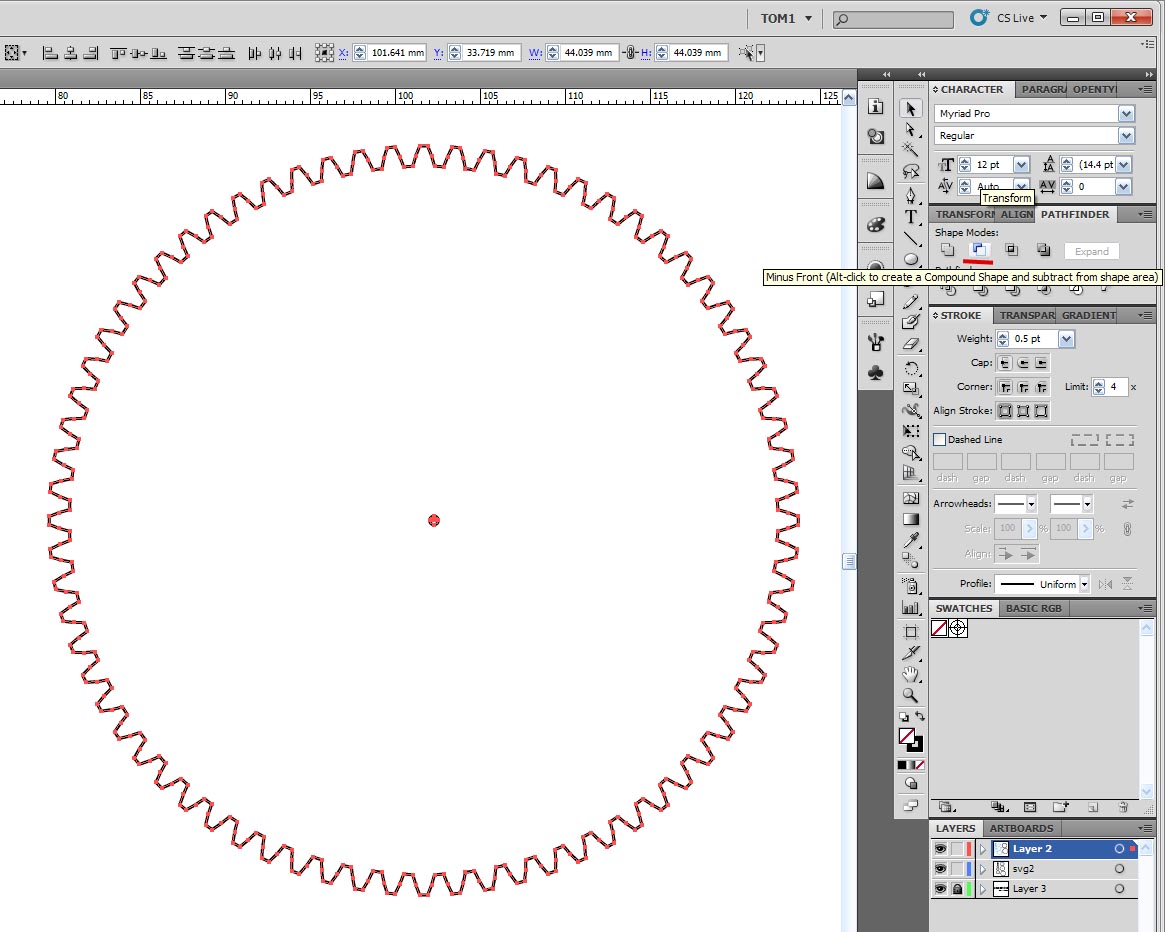Expand Layer 2 contents
The image size is (1165, 932).
point(982,849)
